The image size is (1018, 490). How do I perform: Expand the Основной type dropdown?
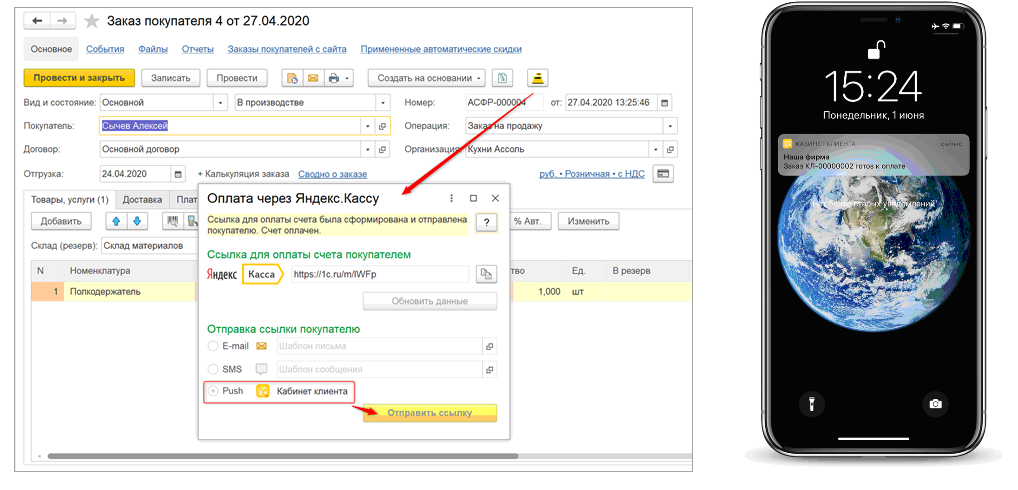pos(221,103)
